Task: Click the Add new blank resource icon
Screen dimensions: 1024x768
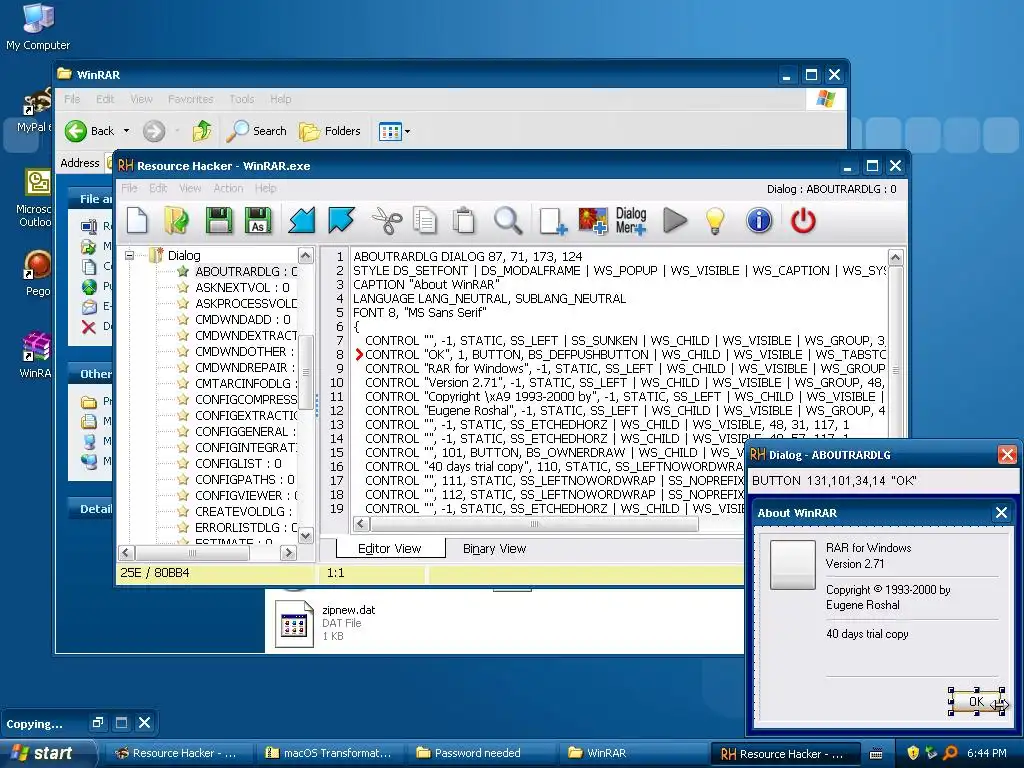Action: click(x=552, y=221)
